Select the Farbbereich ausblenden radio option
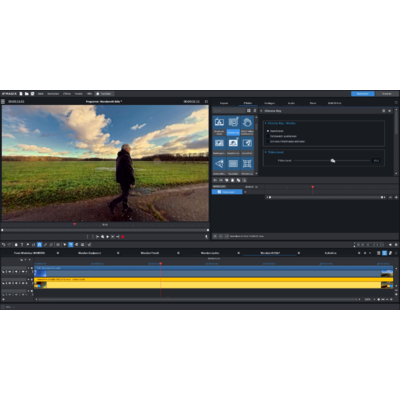Screen dimensions: 400x400 point(281,136)
